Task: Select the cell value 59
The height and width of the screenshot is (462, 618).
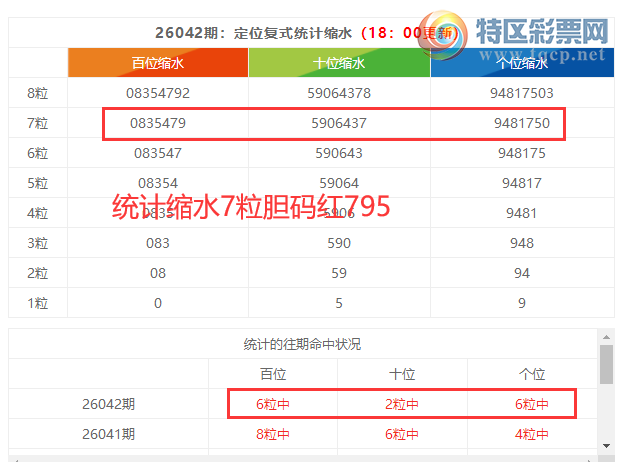Action: click(x=339, y=273)
